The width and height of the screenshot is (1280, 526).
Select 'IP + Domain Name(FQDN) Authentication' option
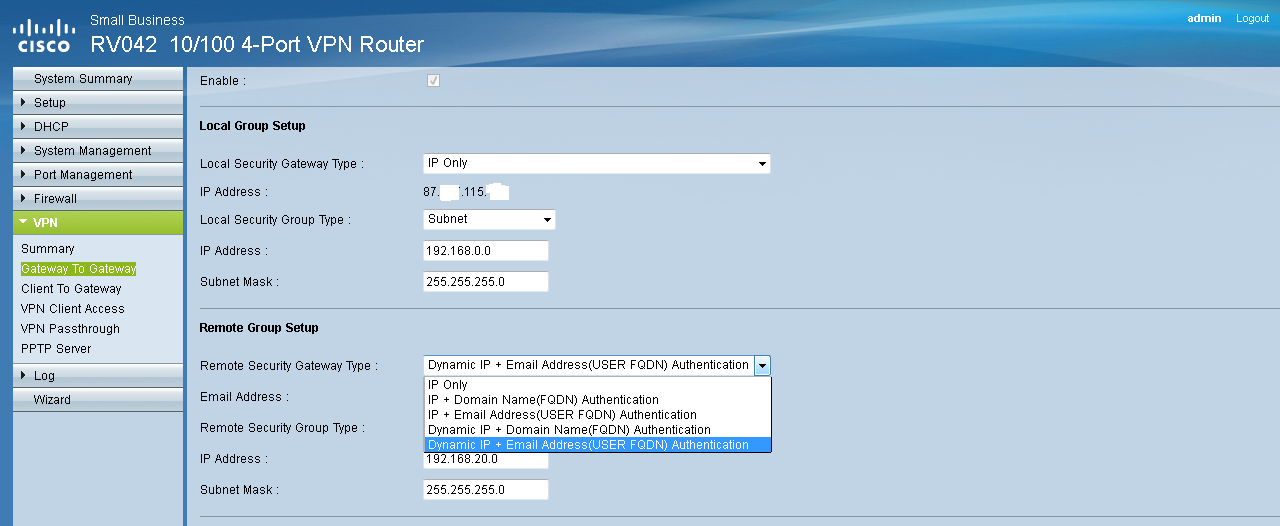coord(598,400)
